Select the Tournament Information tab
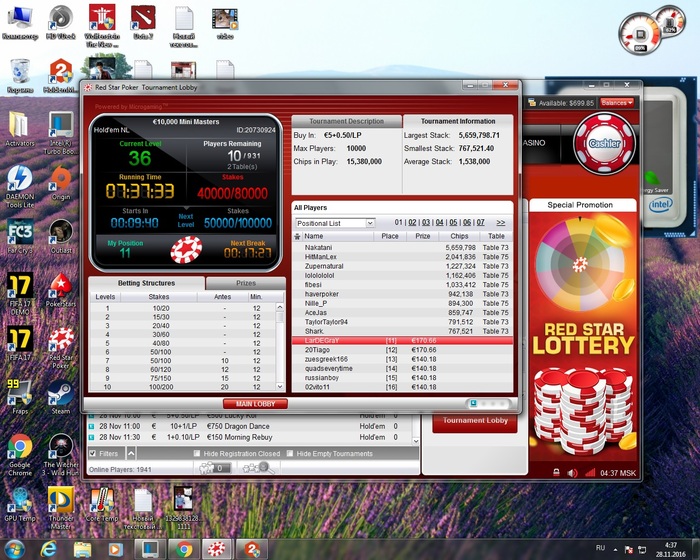Viewport: 700px width, 560px height. pos(458,121)
